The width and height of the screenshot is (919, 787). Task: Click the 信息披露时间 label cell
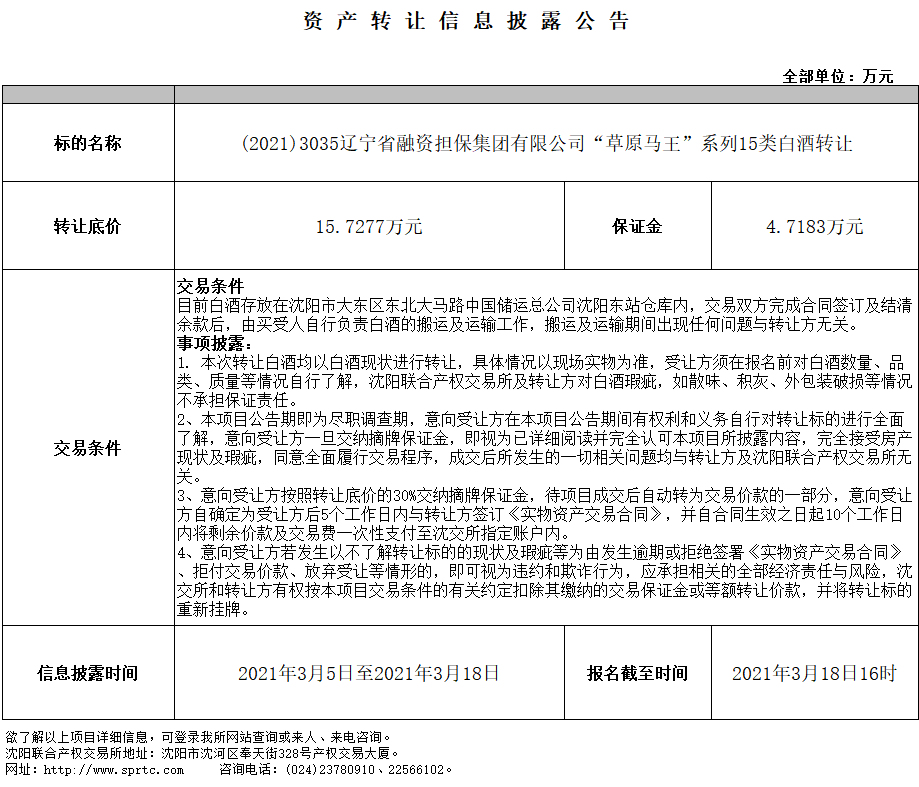88,673
